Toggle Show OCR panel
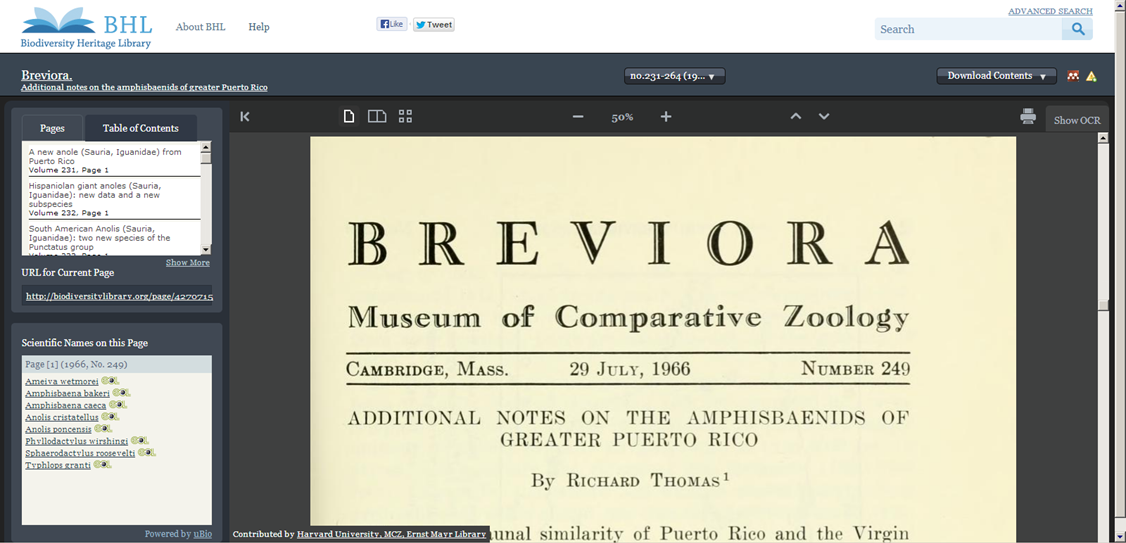The width and height of the screenshot is (1126, 543). tap(1077, 120)
